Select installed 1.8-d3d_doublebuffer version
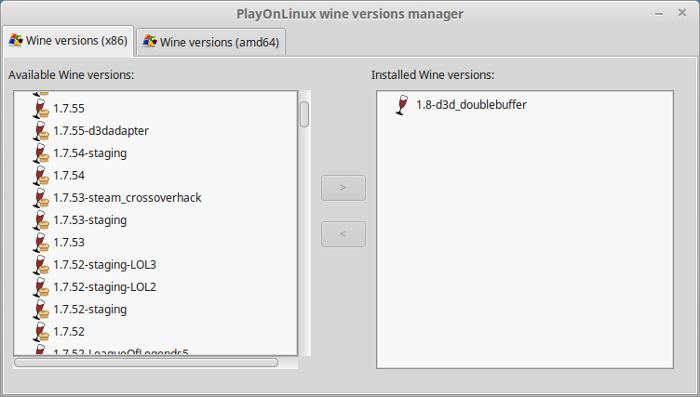The height and width of the screenshot is (397, 700). point(471,105)
